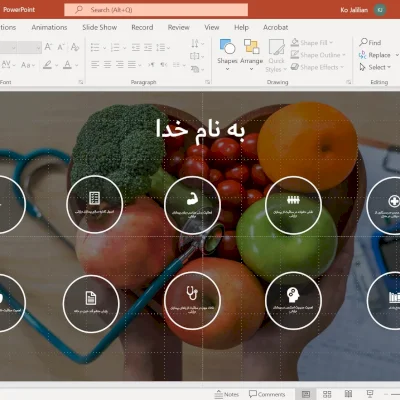The width and height of the screenshot is (400, 400).
Task: Clear all text formatting
Action: tap(75, 47)
